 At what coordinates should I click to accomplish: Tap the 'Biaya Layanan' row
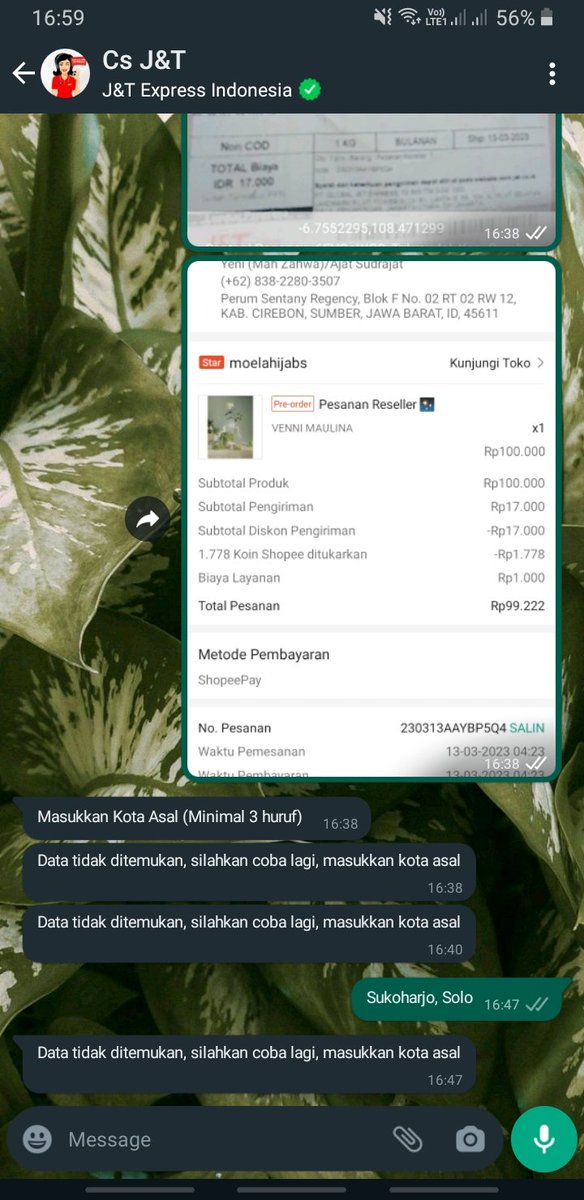coord(371,578)
